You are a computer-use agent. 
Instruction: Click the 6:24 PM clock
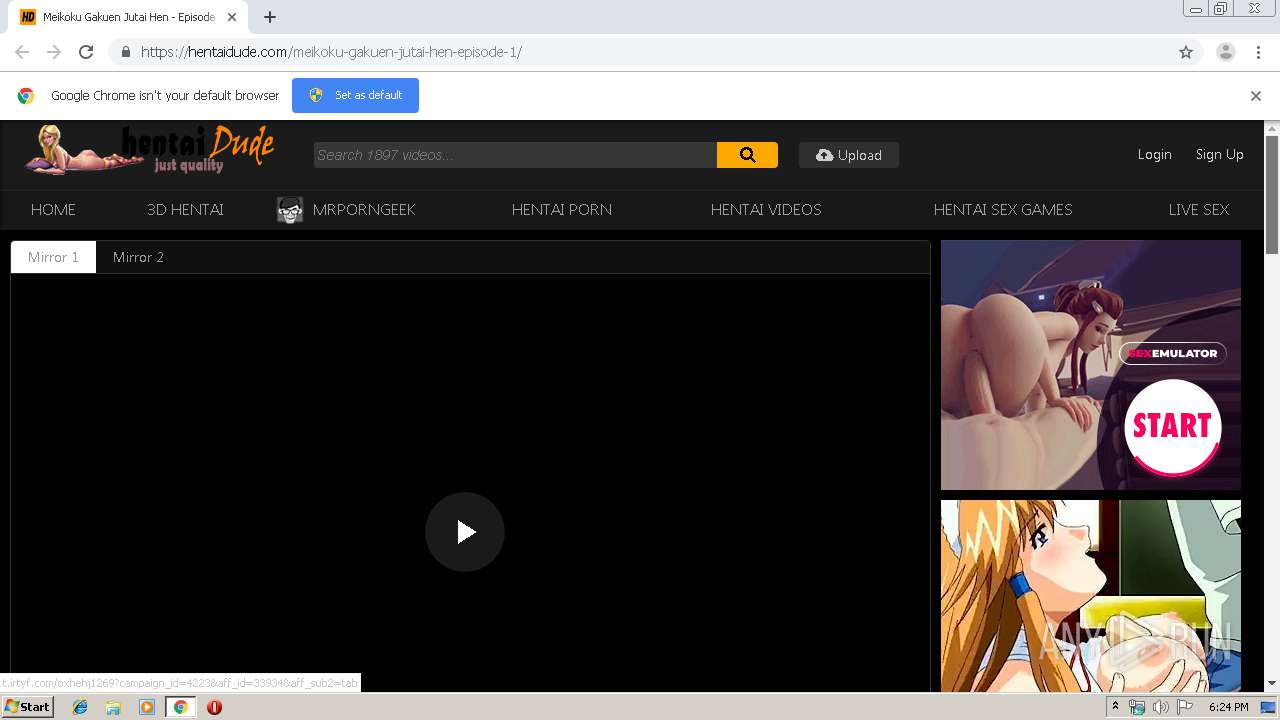click(x=1228, y=707)
